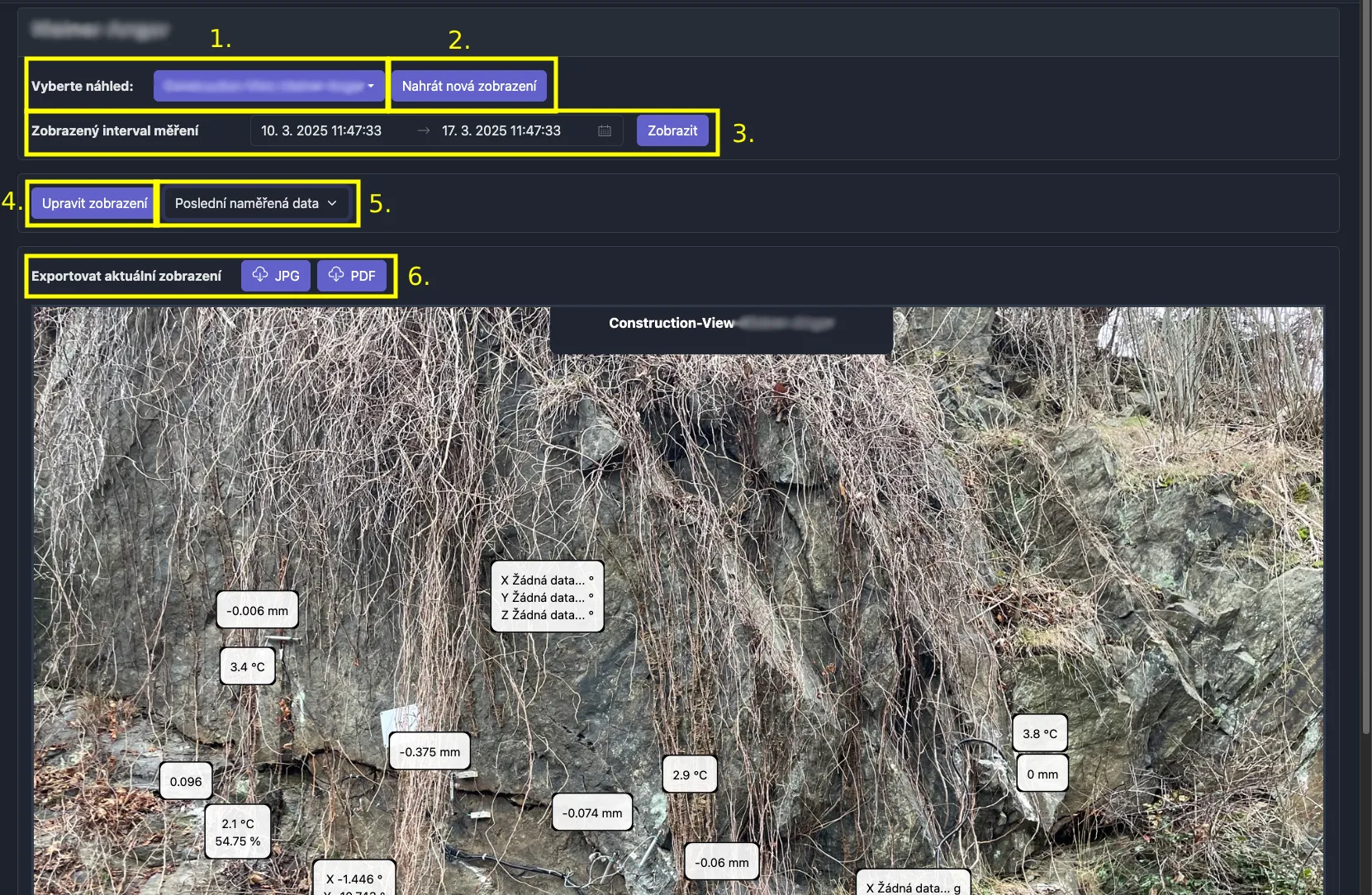Image resolution: width=1372 pixels, height=895 pixels.
Task: Click the -0.074 mm measurement label
Action: pos(592,813)
